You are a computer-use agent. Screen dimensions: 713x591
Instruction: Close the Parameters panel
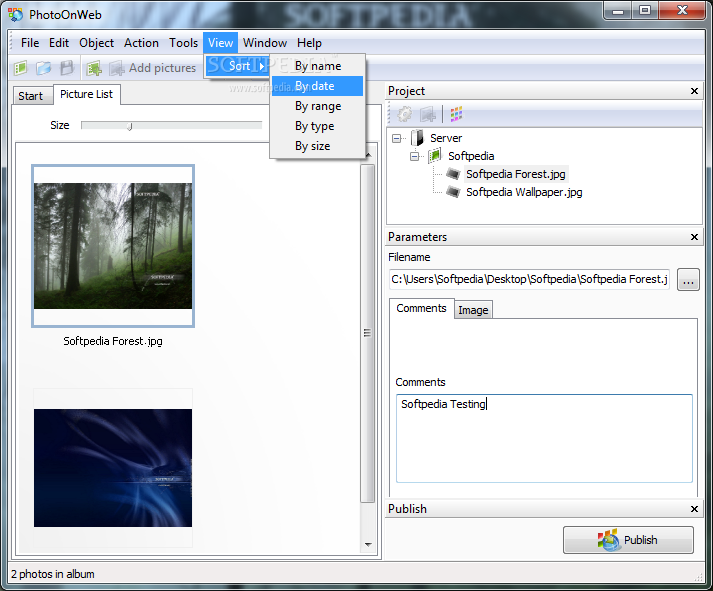click(694, 237)
